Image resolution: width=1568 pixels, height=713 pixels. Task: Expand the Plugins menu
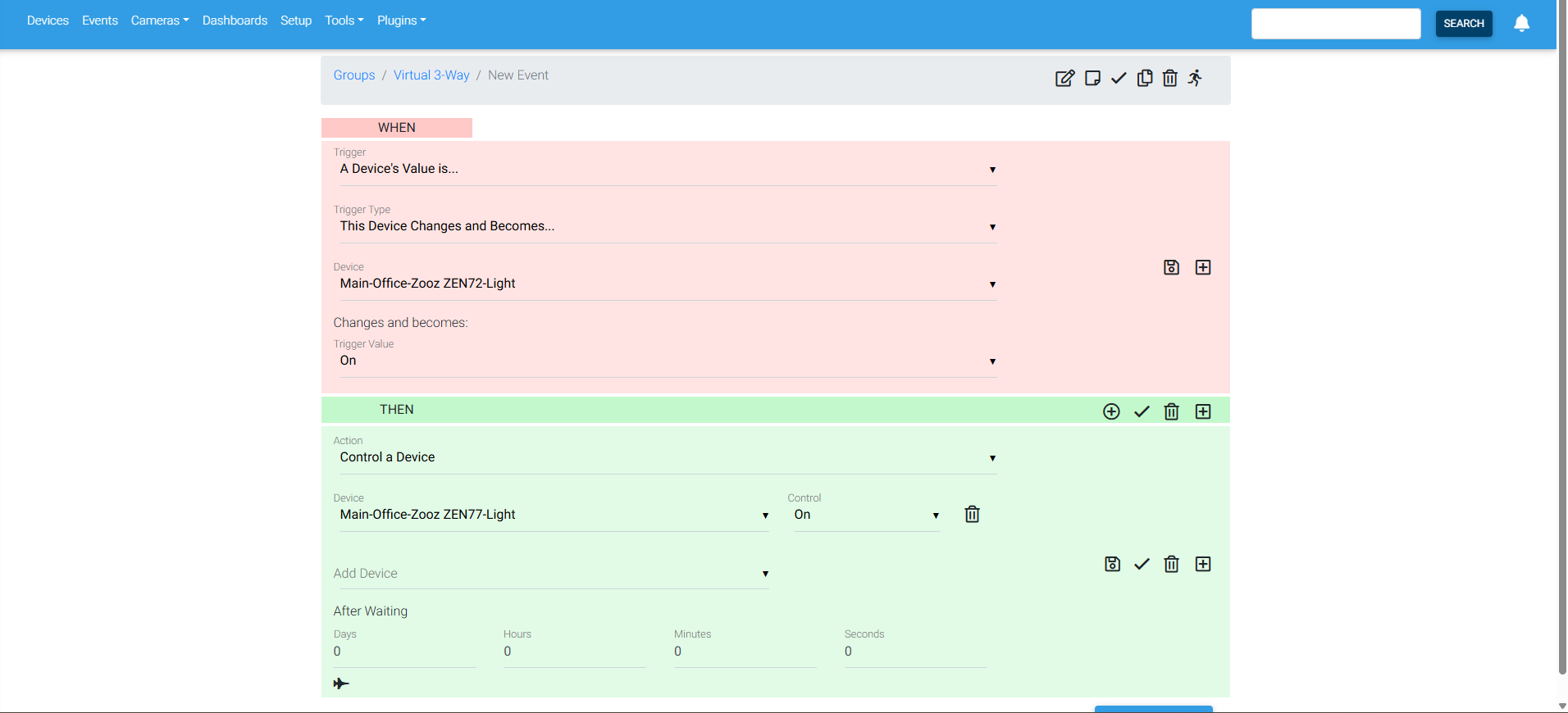(402, 20)
